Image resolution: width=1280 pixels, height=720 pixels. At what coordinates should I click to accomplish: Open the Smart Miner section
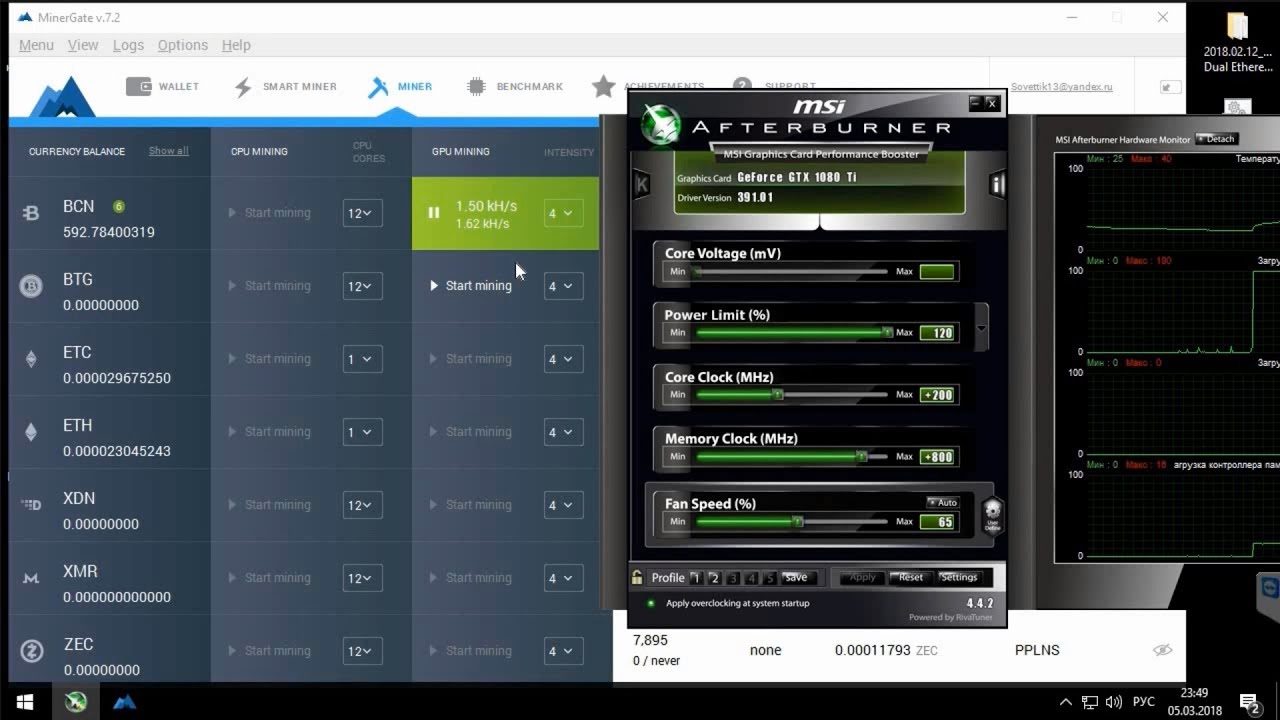285,87
